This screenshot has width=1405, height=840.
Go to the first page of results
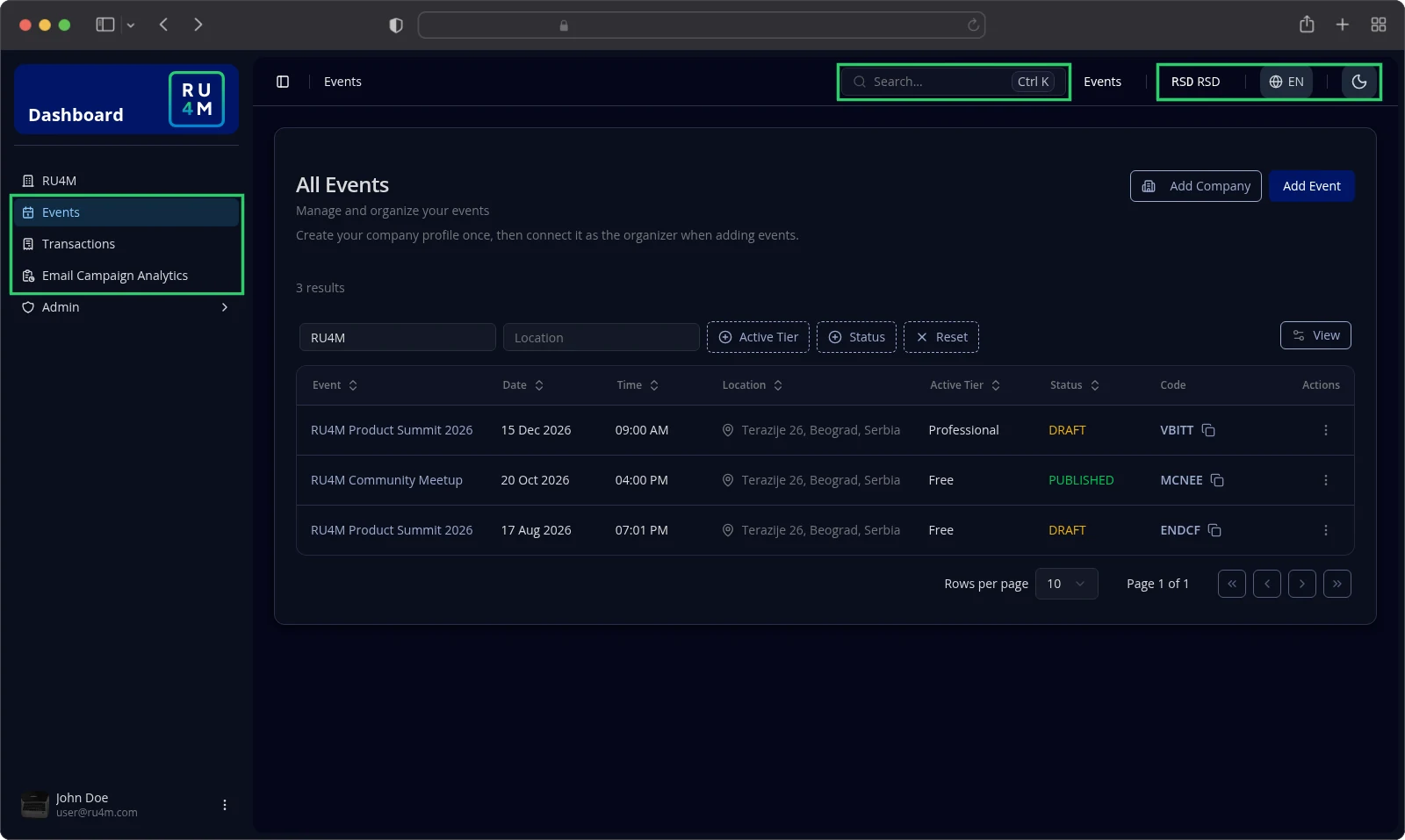point(1232,584)
